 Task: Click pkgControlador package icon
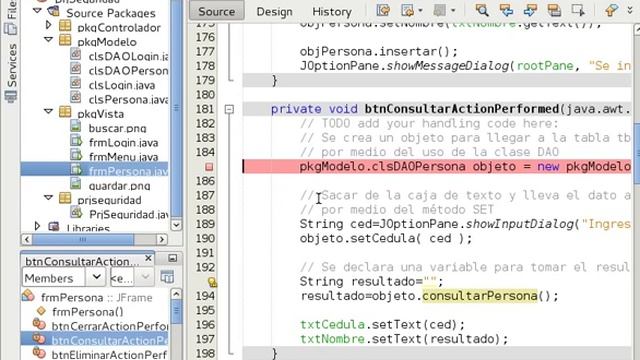65,26
